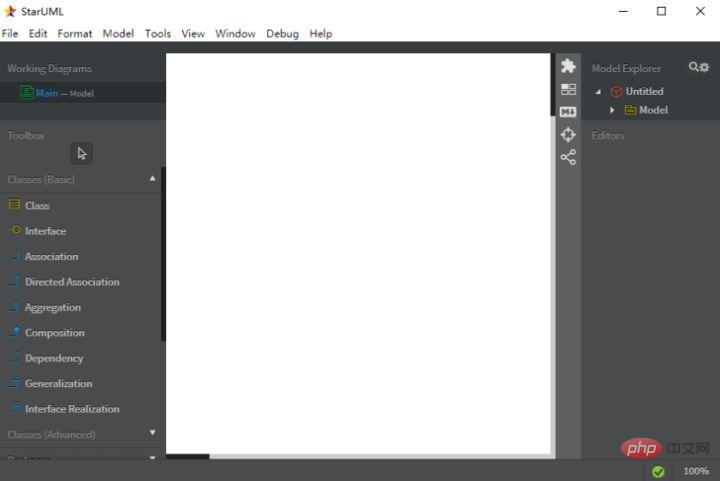Select the Dependency toolbox label
Viewport: 720px width, 481px height.
click(54, 358)
